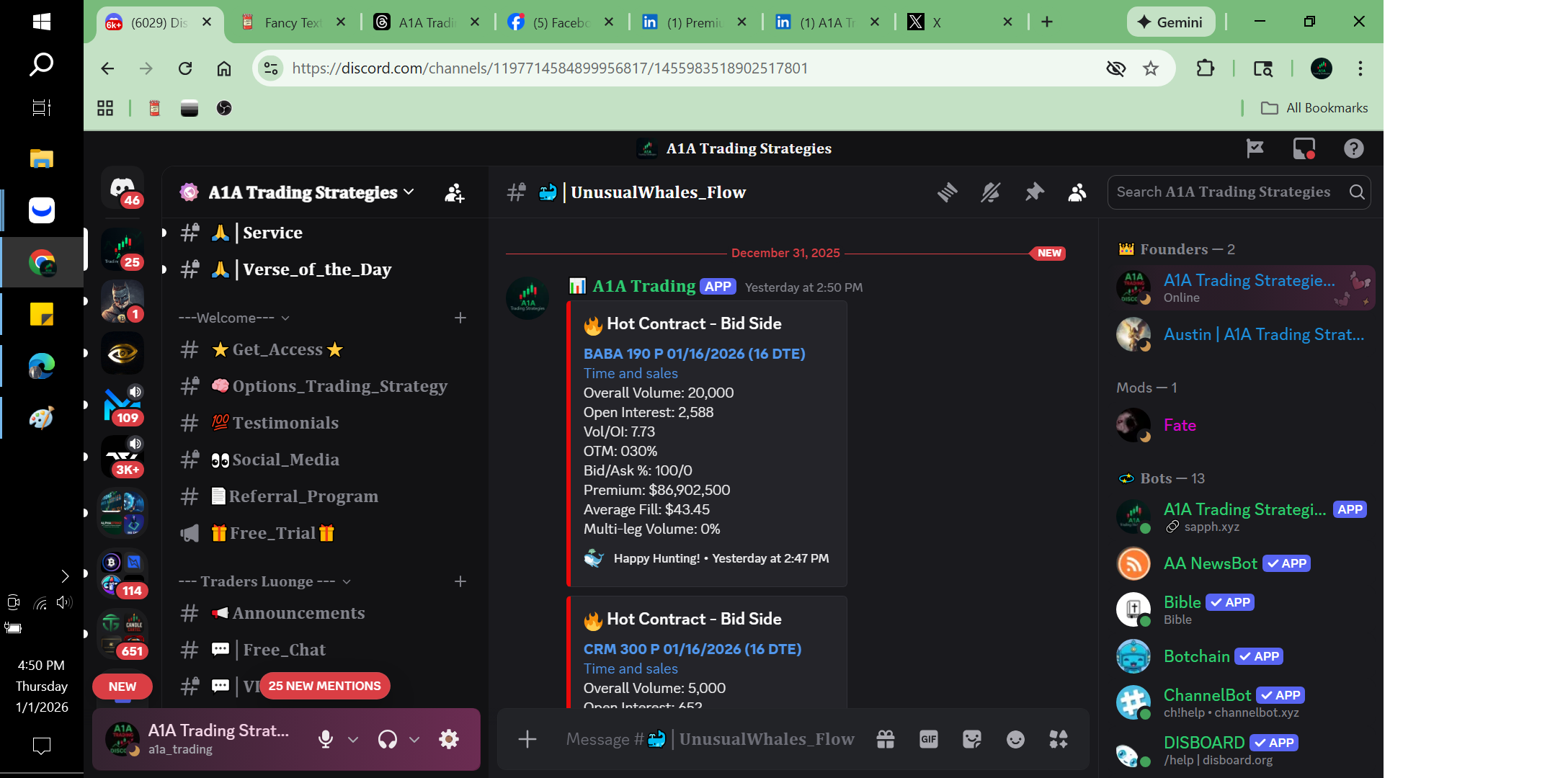Collapse the ---Welcome--- category
This screenshot has height=778, width=1568.
[x=234, y=318]
